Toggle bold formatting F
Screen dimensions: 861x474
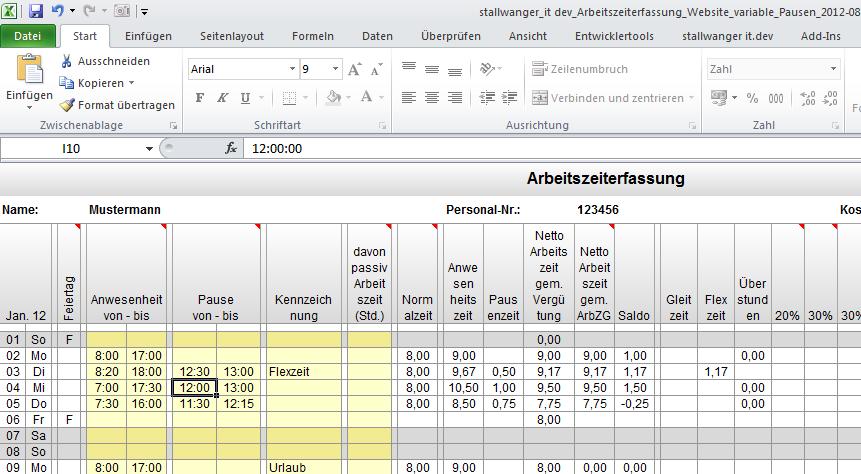[200, 98]
